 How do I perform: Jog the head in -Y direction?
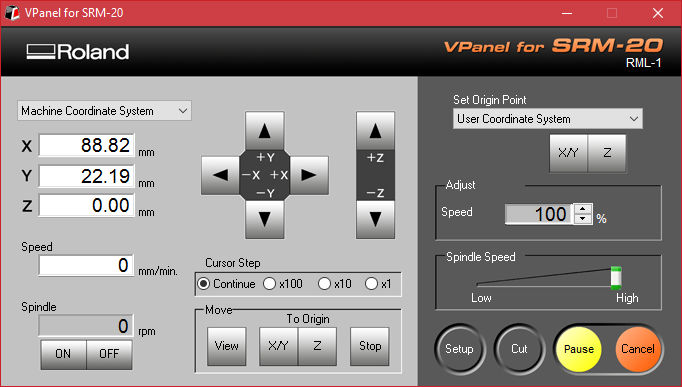tap(264, 219)
